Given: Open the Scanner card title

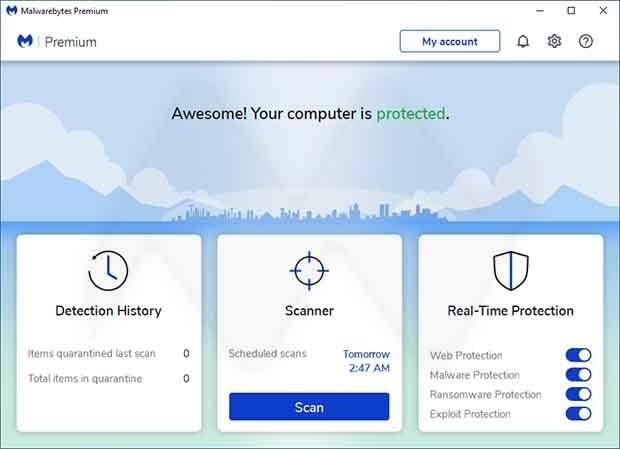Looking at the screenshot, I should pos(309,311).
